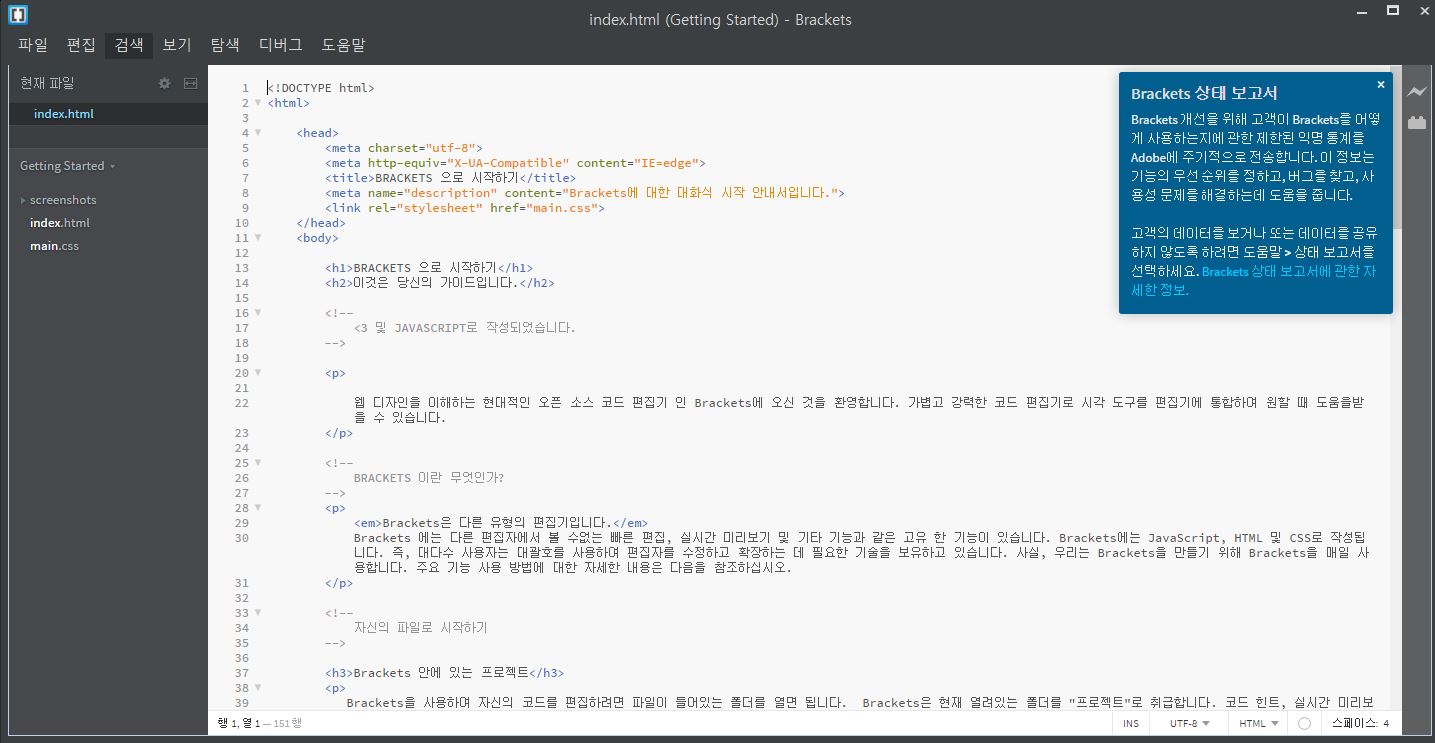This screenshot has width=1435, height=743.
Task: Open the 보기 menu
Action: click(x=177, y=45)
